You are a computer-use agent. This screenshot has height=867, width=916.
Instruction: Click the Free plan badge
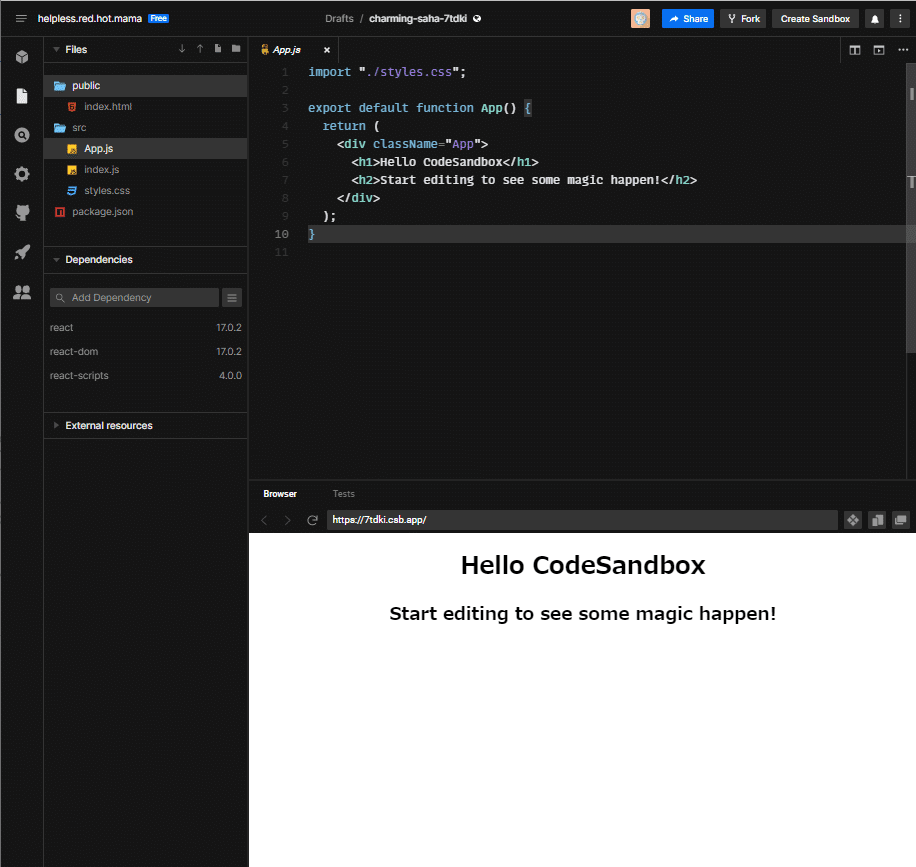coord(159,19)
